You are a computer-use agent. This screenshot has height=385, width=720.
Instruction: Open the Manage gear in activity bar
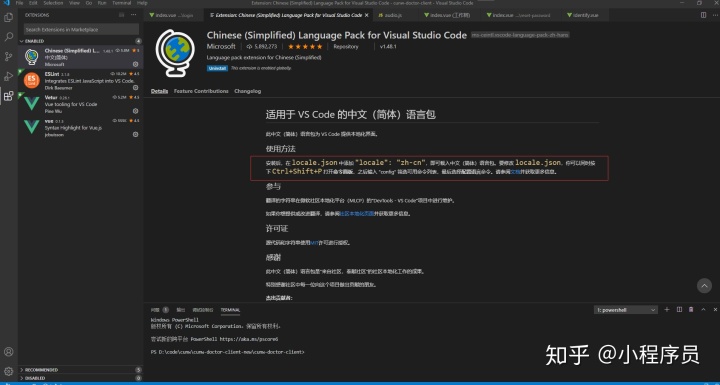pos(8,371)
